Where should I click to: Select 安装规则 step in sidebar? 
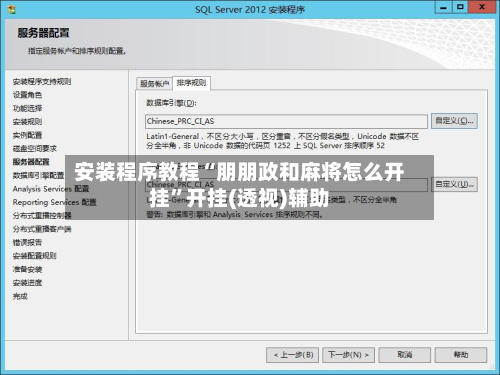point(27,122)
